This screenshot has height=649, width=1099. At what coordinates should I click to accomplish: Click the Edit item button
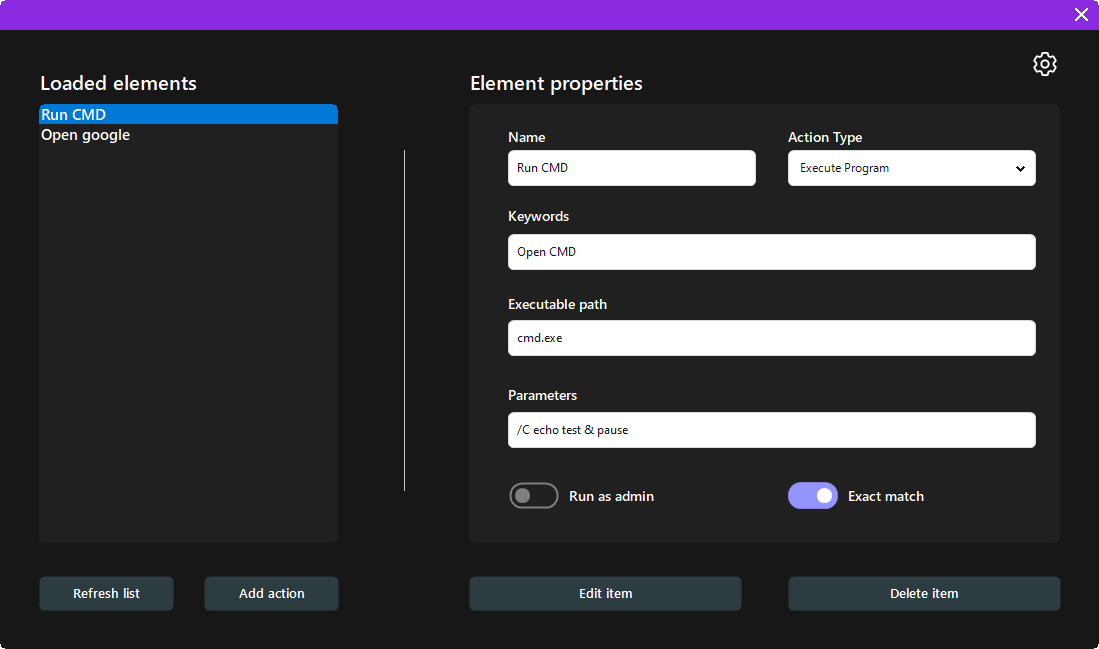pos(605,593)
